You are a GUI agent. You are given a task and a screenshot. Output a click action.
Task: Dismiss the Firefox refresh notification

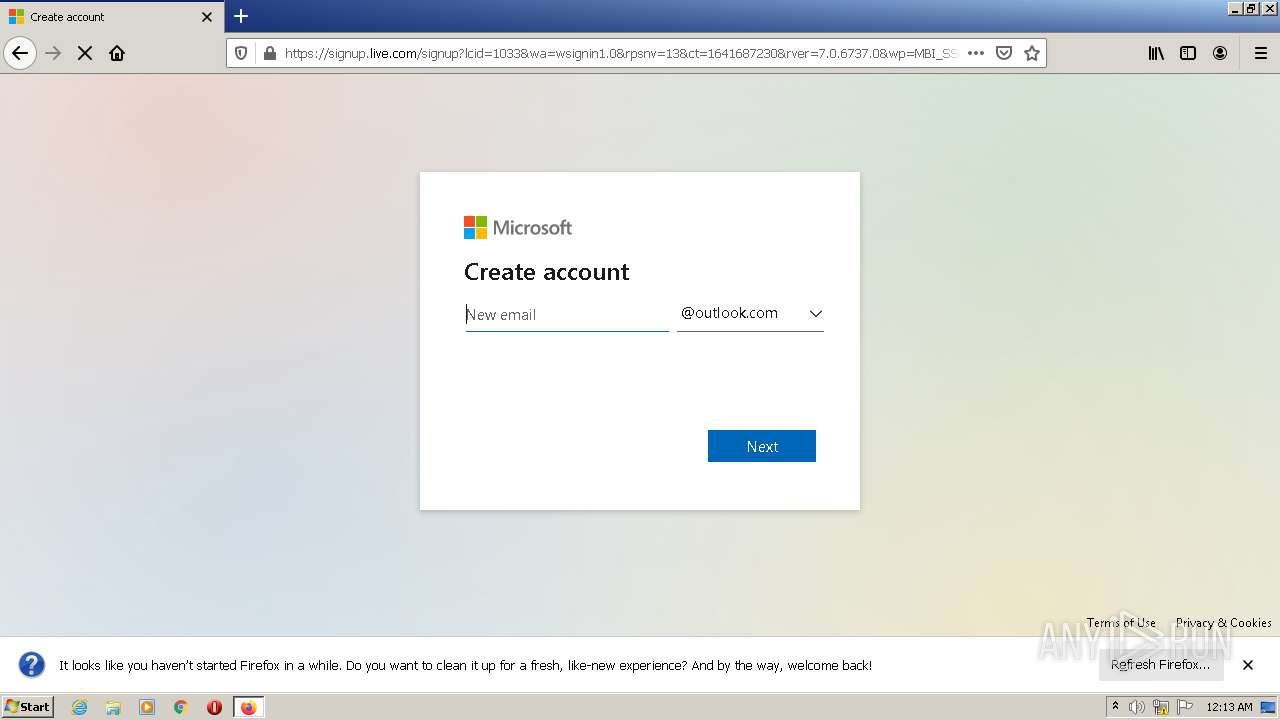click(x=1248, y=665)
